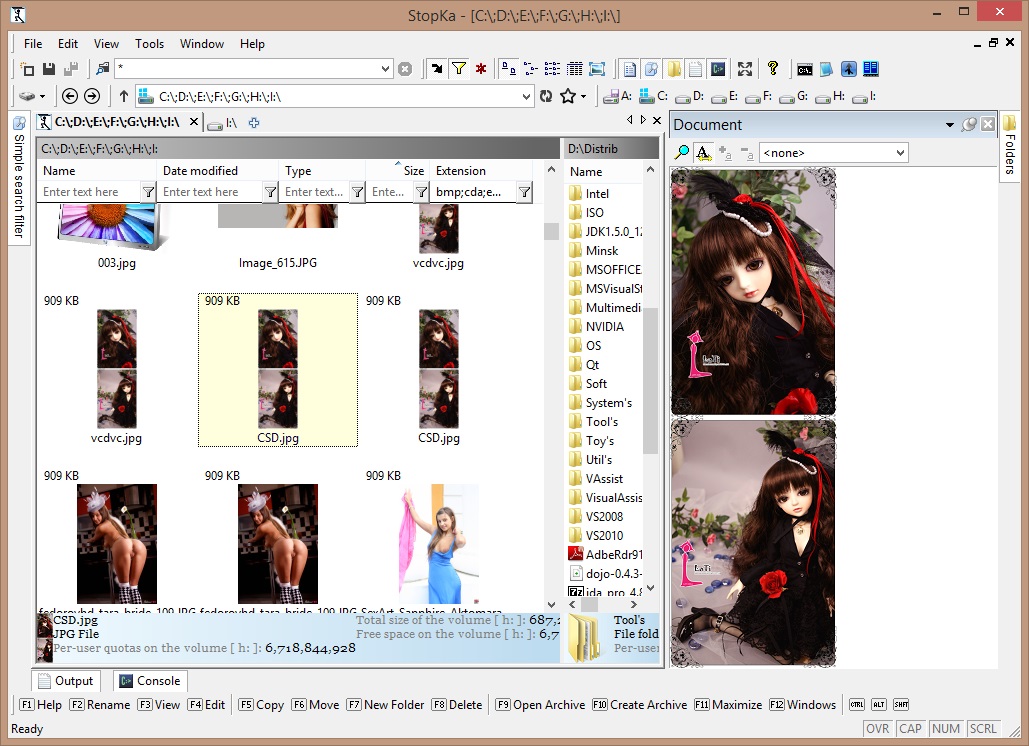Click the F2 Rename button

tap(100, 705)
